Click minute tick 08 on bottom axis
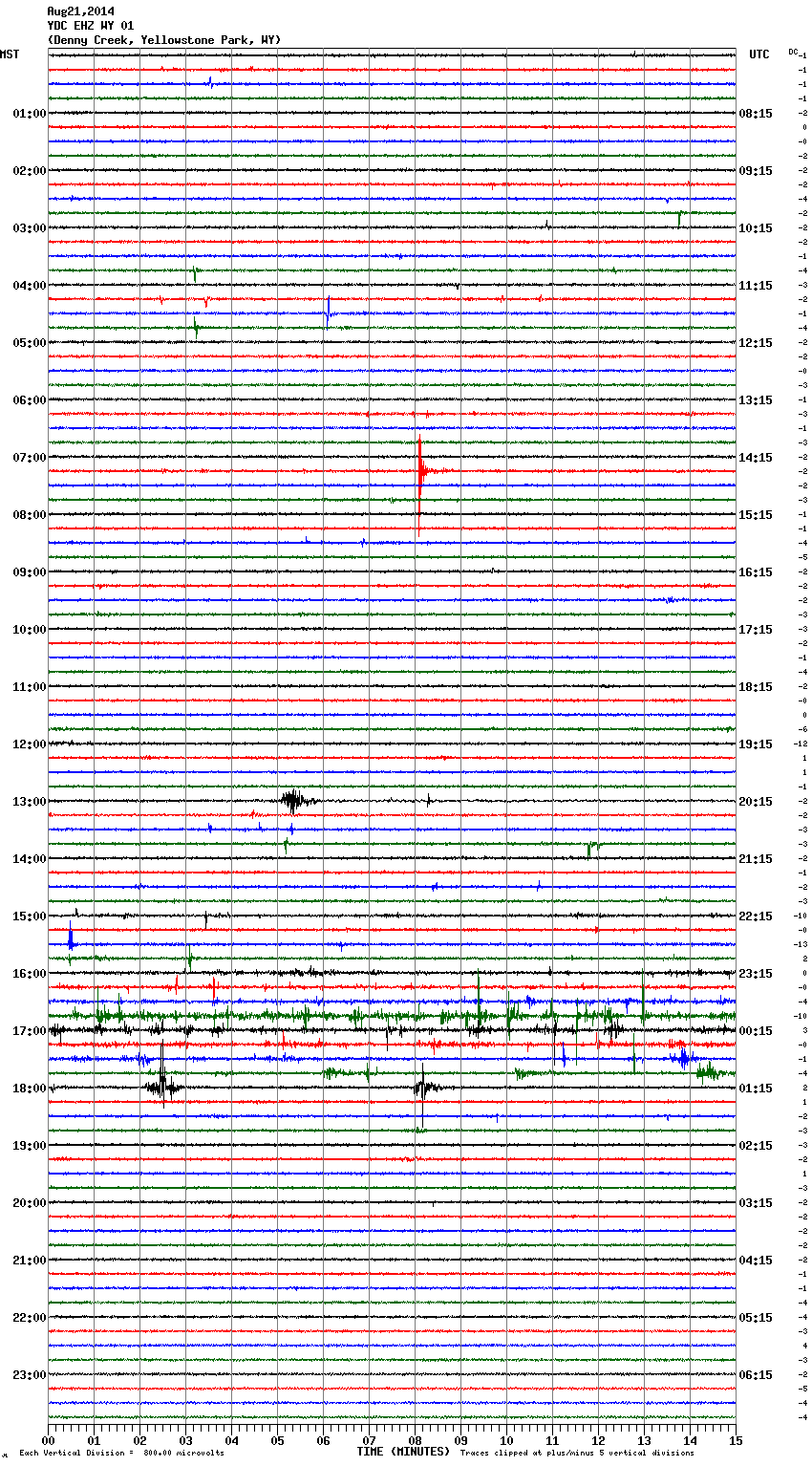Image resolution: width=812 pixels, height=1466 pixels. click(x=416, y=1440)
